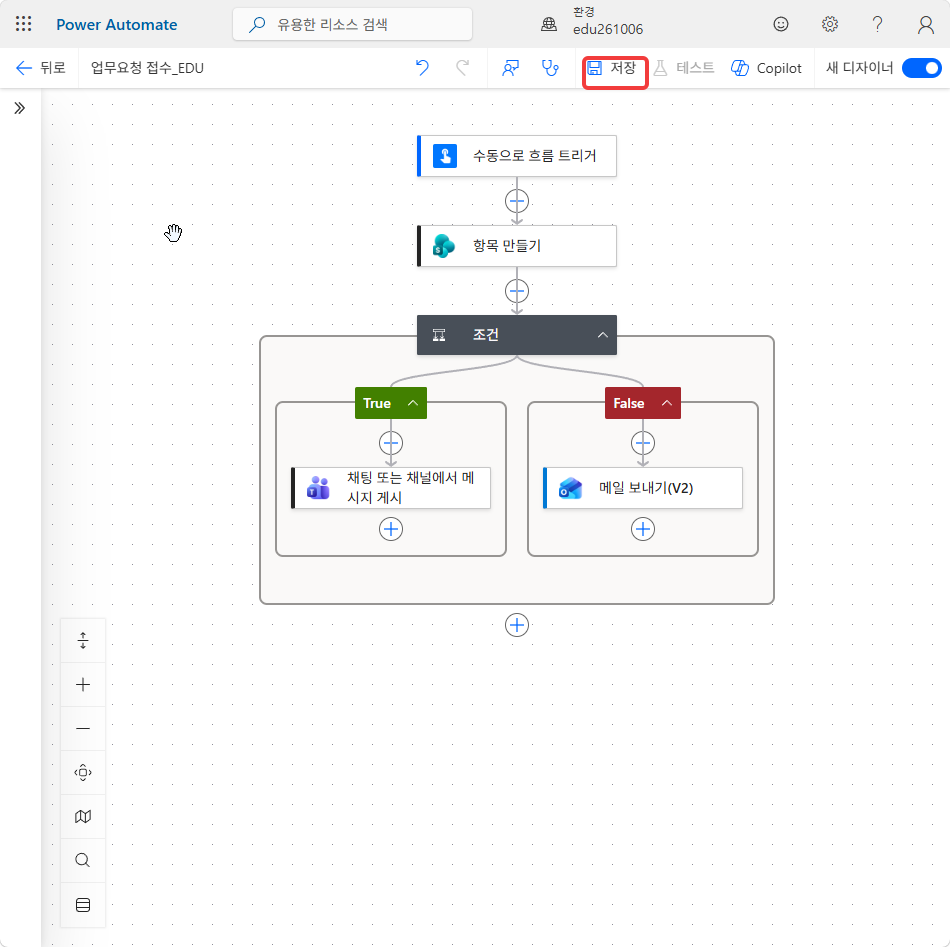Add a step below the condition block
950x947 pixels.
tap(517, 625)
